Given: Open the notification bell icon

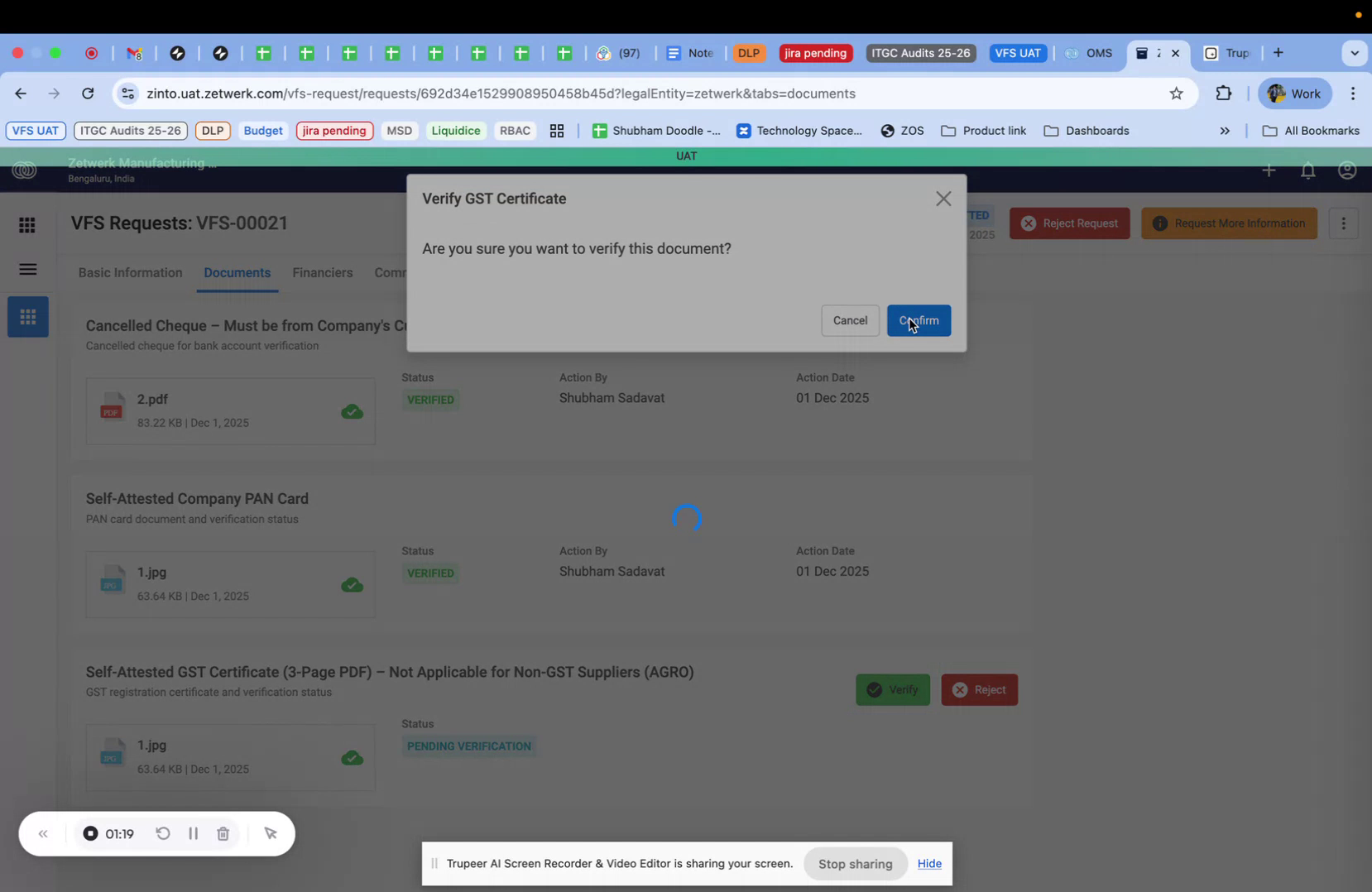Looking at the screenshot, I should (x=1307, y=170).
